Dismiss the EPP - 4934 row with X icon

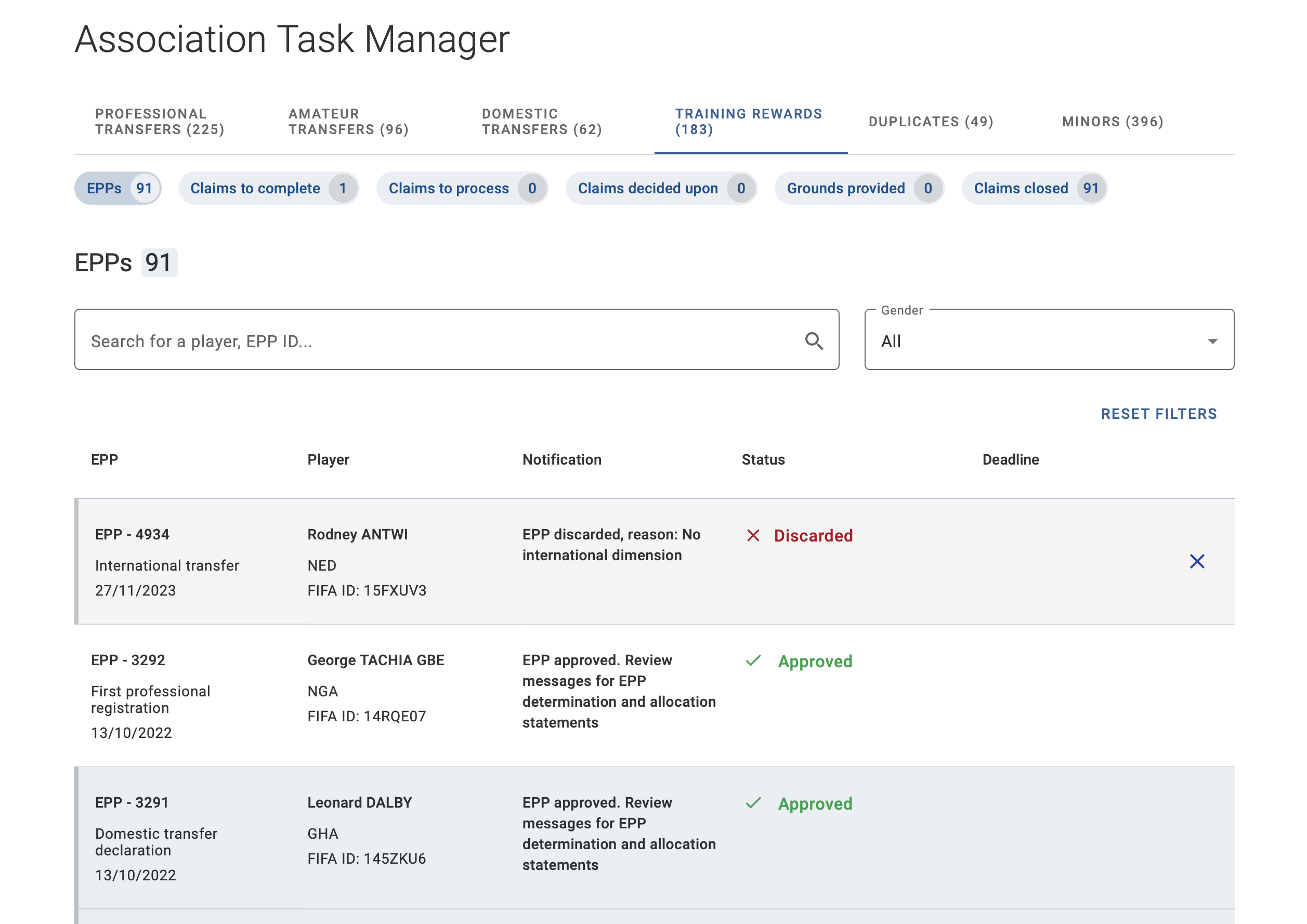(x=1197, y=562)
